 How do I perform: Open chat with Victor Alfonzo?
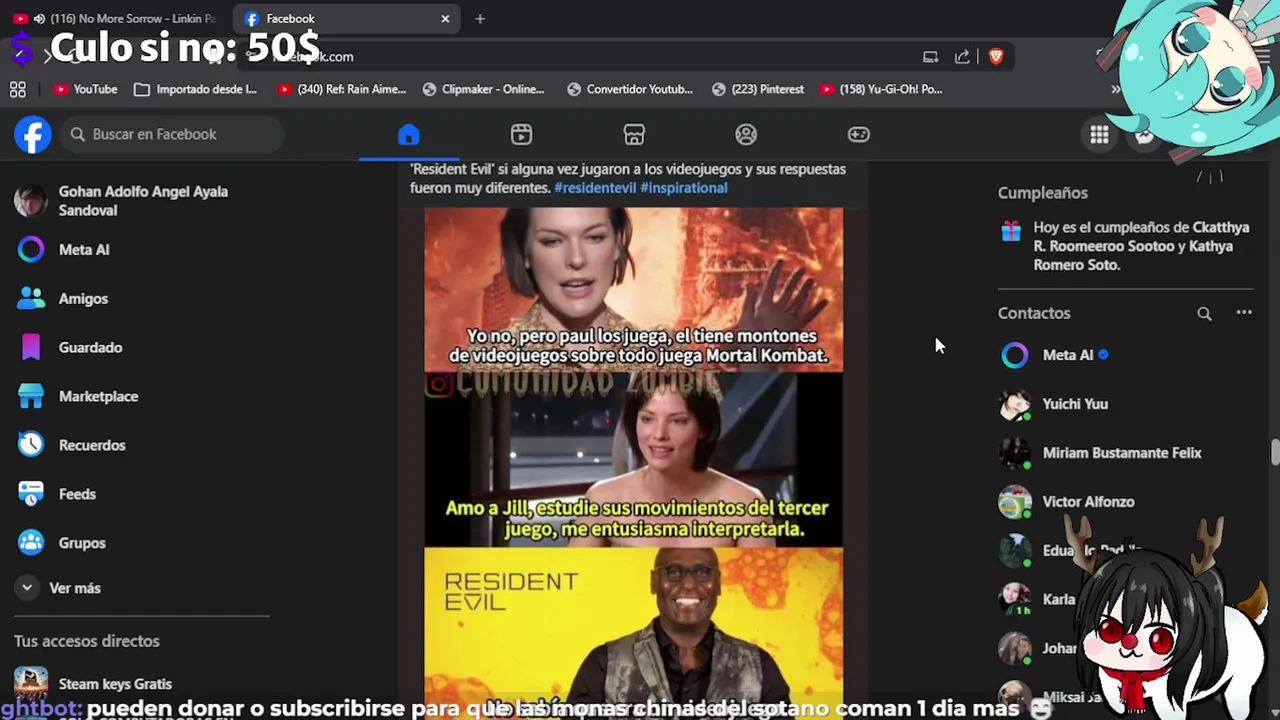point(1125,502)
